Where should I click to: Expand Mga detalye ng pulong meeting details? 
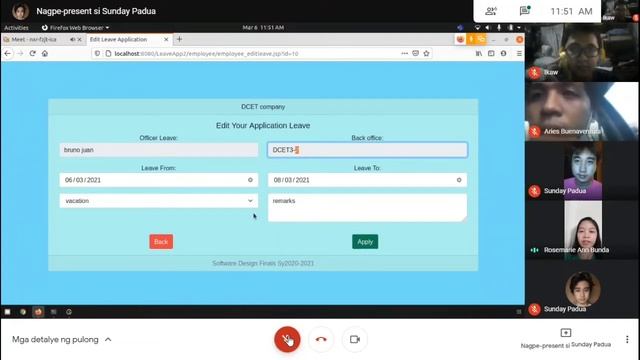tap(62, 340)
